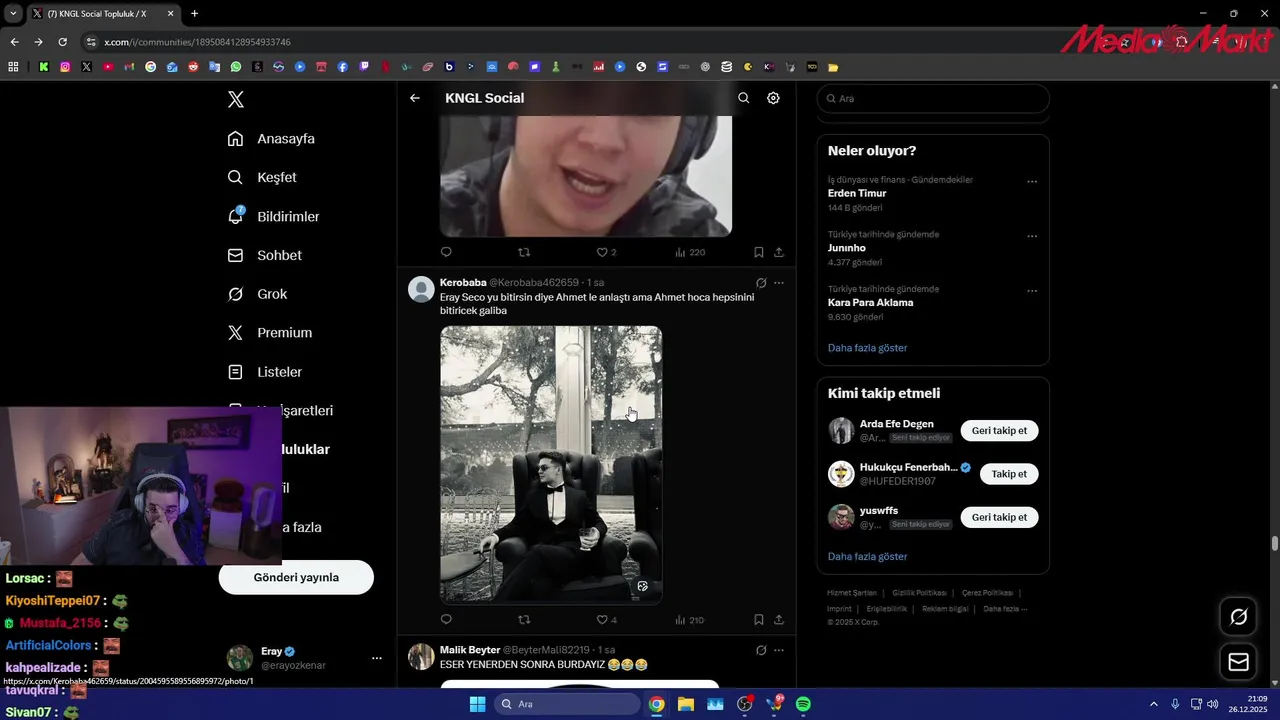Reply to Kerobaba's post
1280x720 pixels.
[446, 620]
